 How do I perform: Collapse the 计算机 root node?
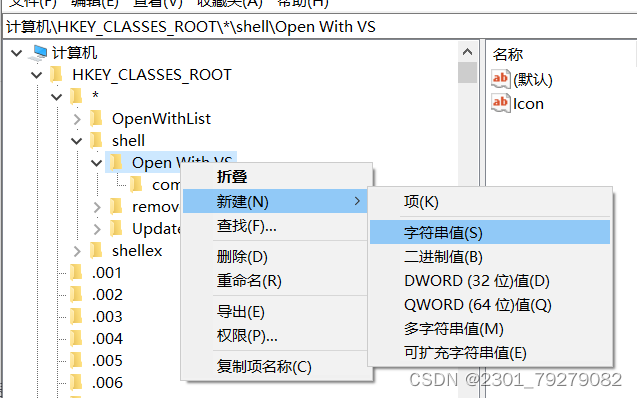17,53
